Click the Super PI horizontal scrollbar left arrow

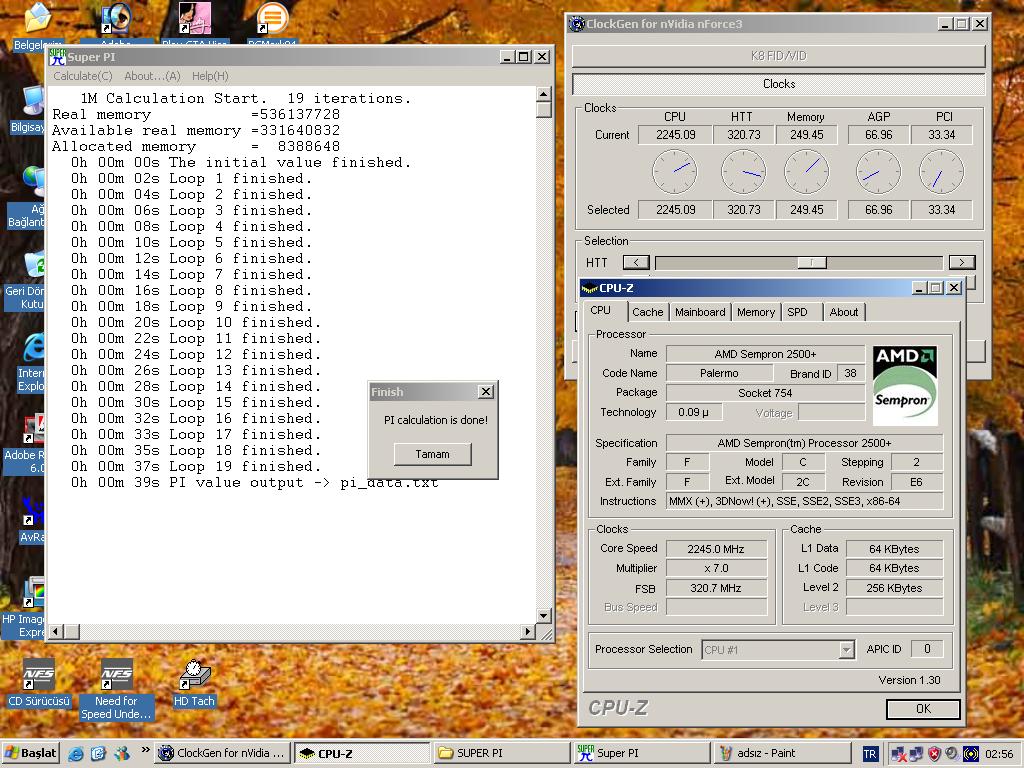[56, 632]
